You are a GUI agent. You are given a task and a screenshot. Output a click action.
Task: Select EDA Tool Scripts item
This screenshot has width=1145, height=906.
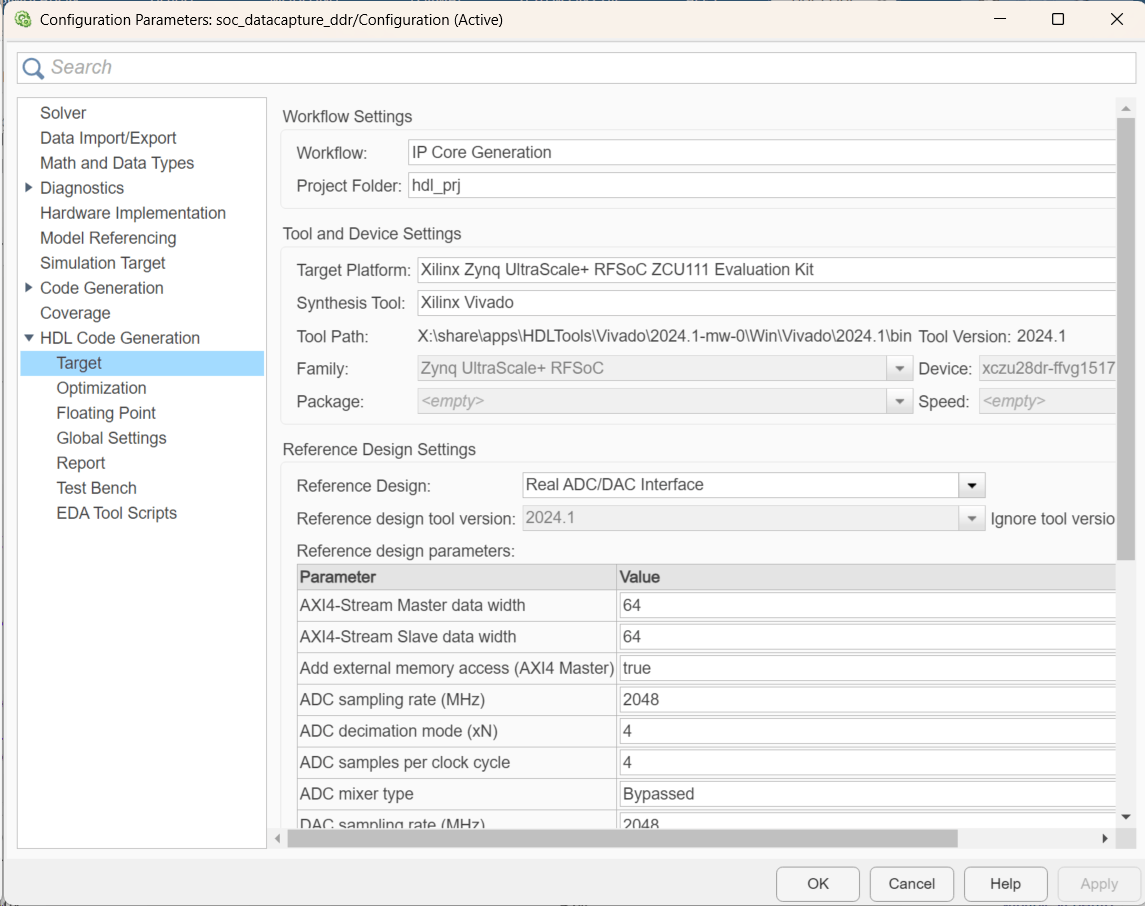(116, 513)
